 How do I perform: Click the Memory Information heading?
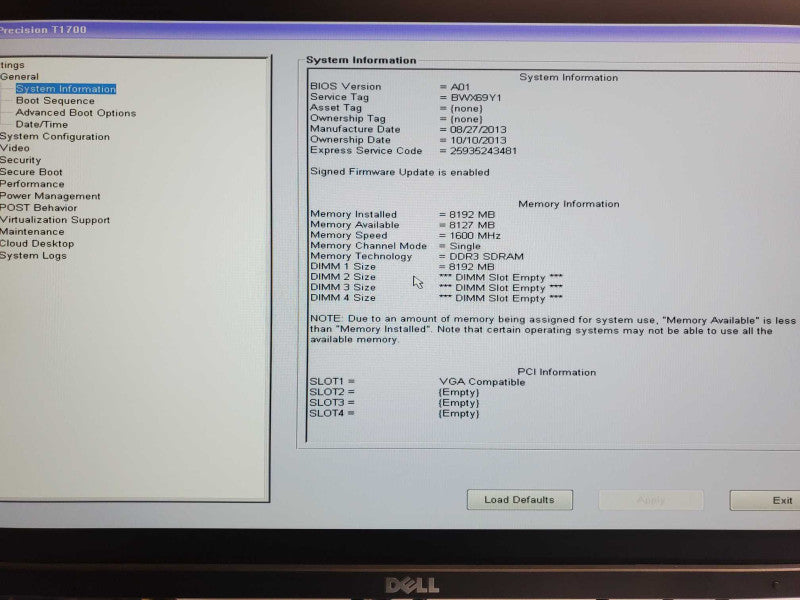(569, 204)
